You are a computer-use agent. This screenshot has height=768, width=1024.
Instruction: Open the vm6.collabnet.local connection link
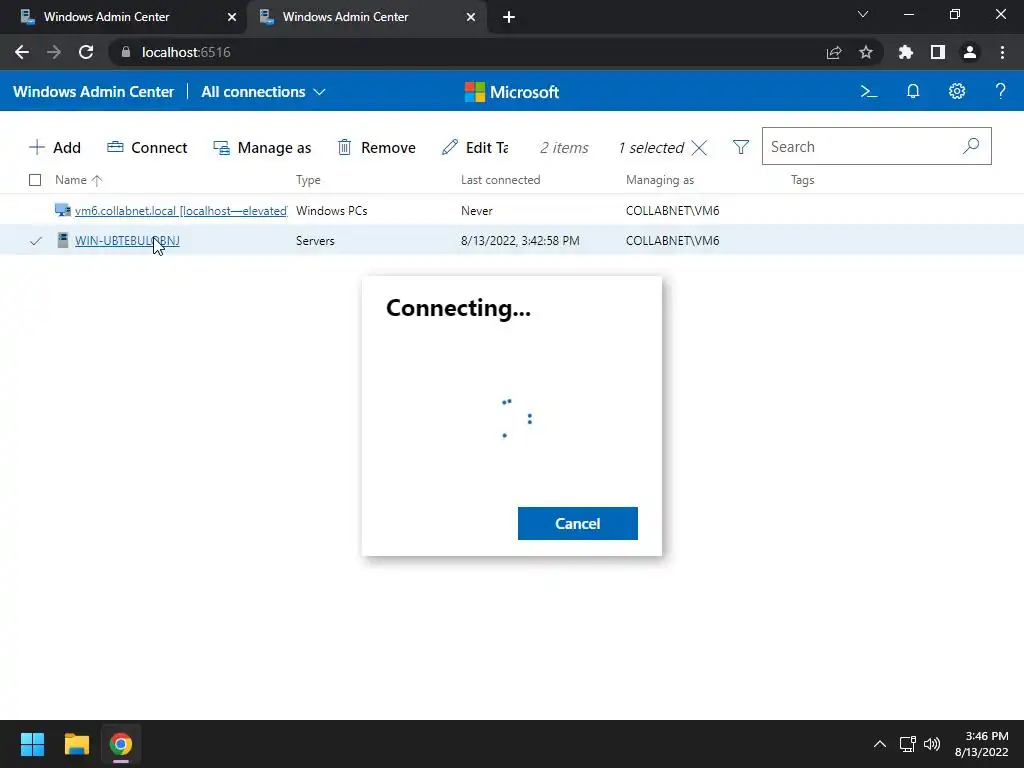tap(181, 211)
